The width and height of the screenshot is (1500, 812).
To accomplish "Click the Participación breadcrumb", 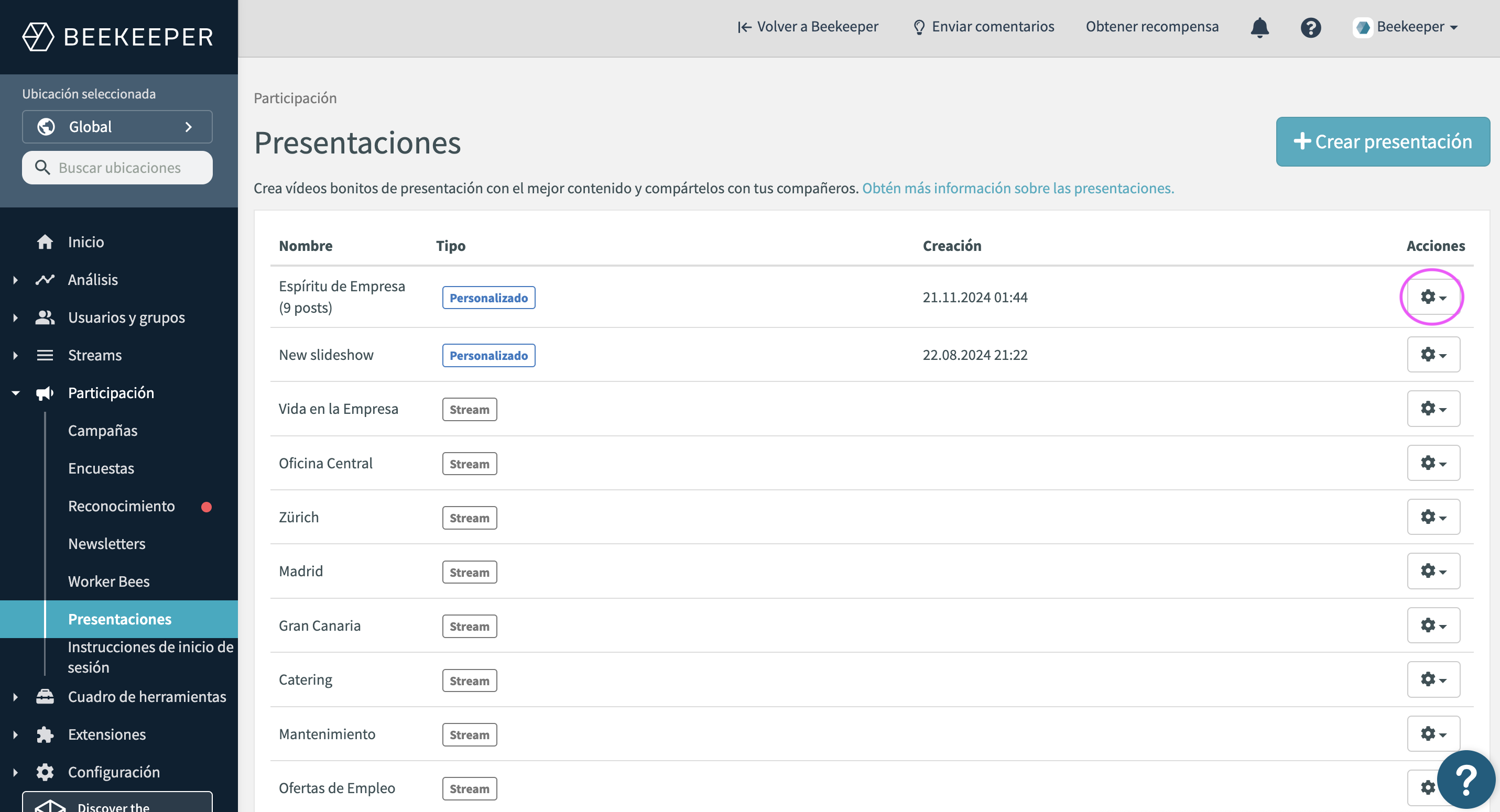I will tap(295, 98).
